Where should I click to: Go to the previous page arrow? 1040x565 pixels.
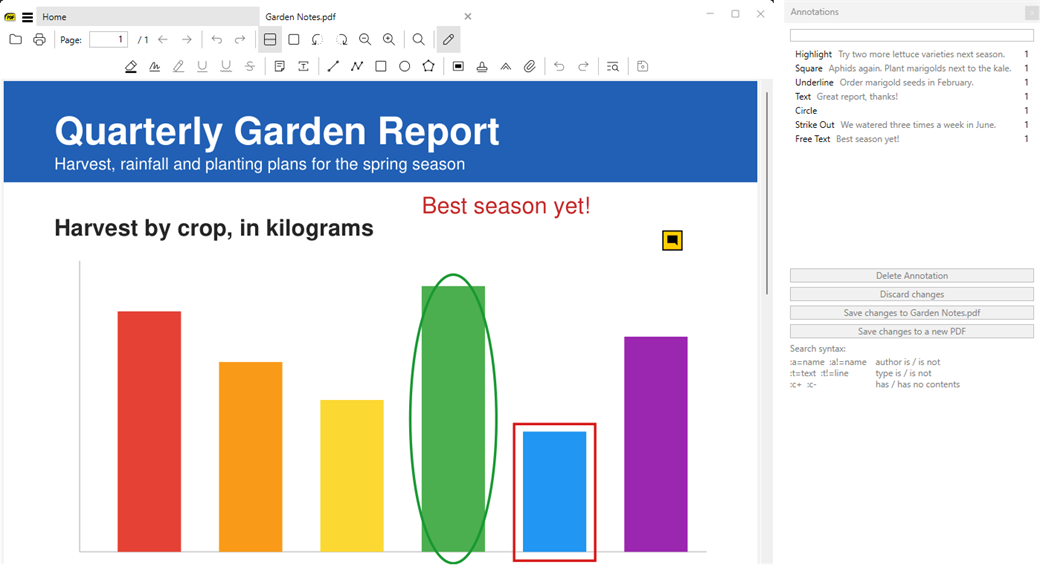(x=163, y=40)
